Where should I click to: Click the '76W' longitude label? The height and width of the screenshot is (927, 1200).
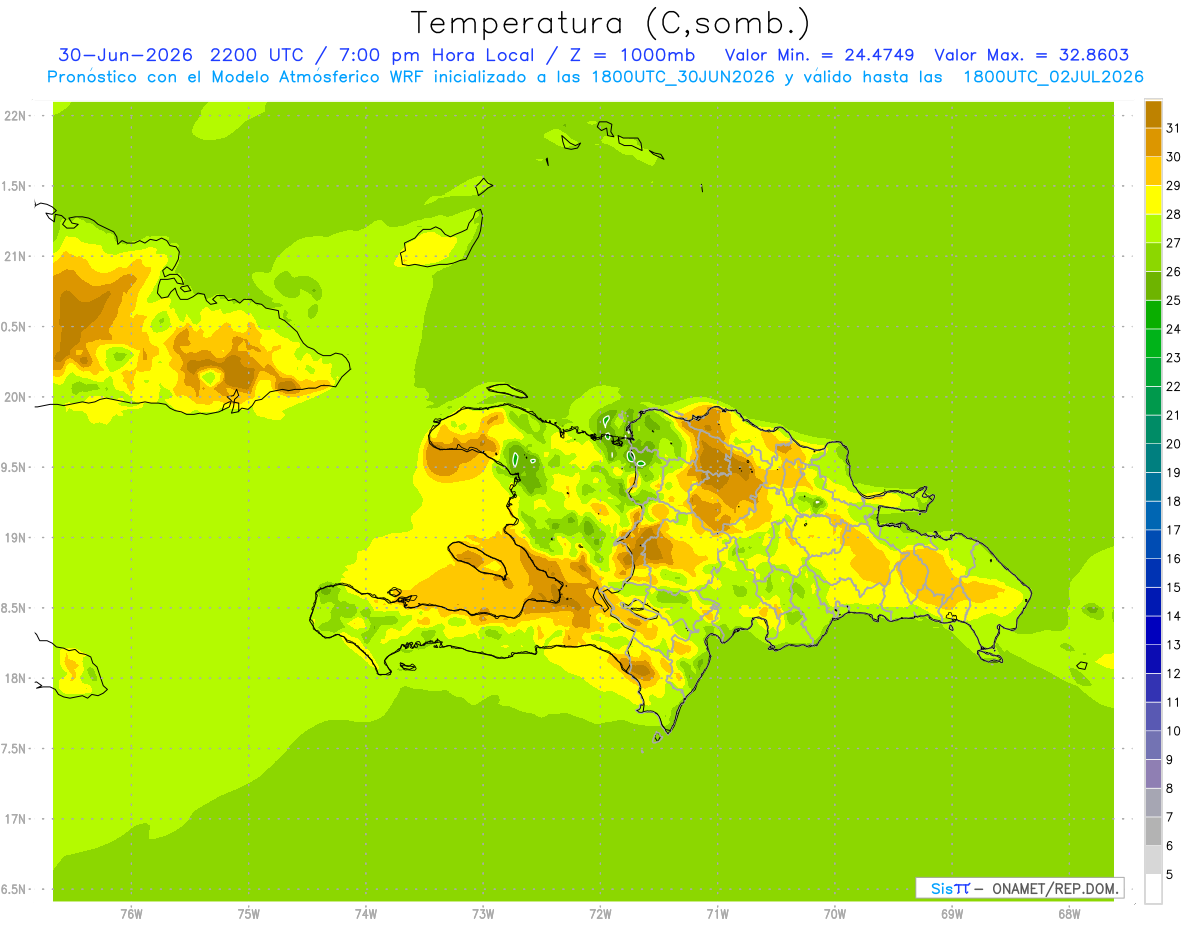coord(131,914)
